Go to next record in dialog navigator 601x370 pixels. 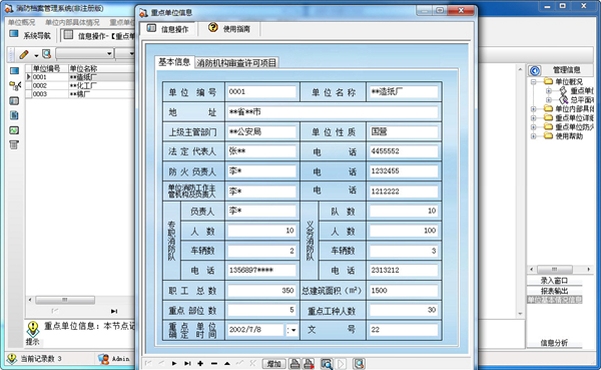(x=174, y=363)
